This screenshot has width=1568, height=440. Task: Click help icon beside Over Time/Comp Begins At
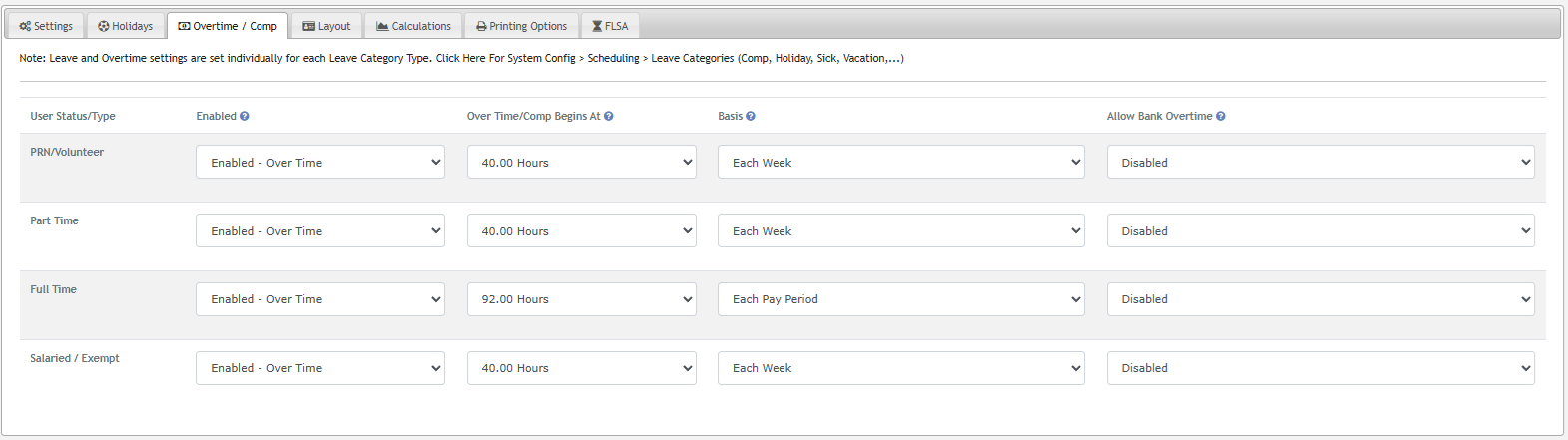pos(609,116)
